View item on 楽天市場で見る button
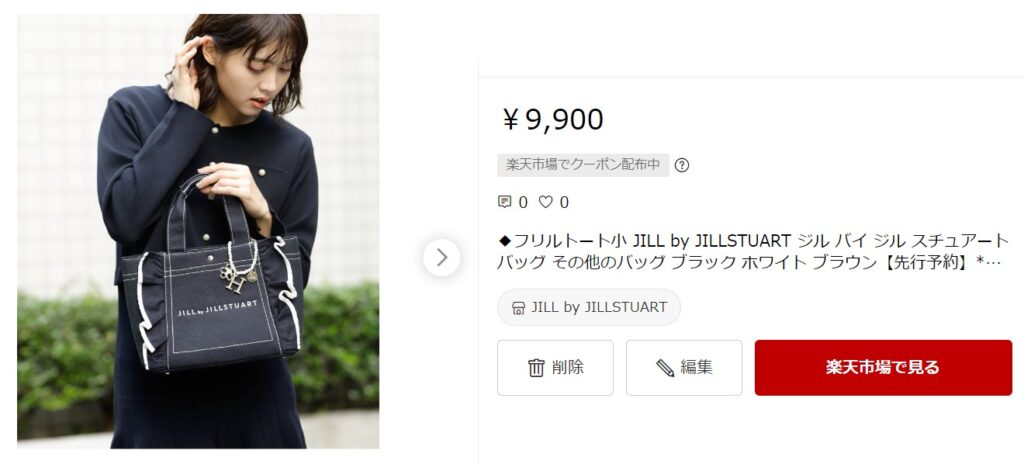 883,367
